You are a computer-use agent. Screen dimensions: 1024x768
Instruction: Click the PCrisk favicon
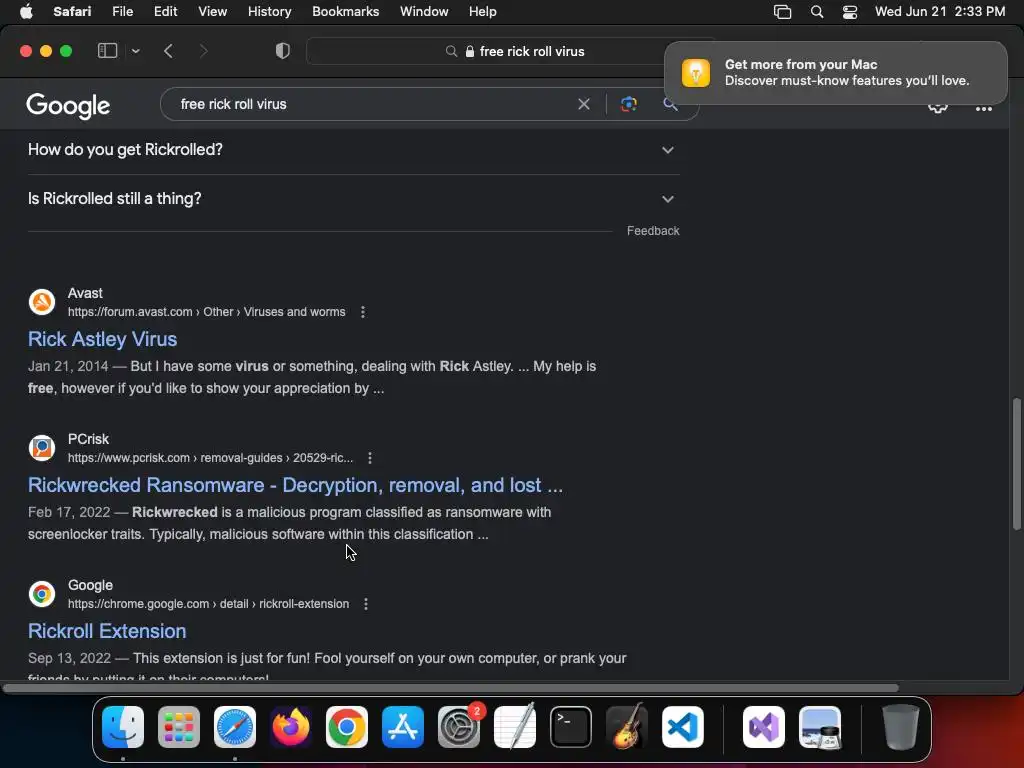coord(42,448)
